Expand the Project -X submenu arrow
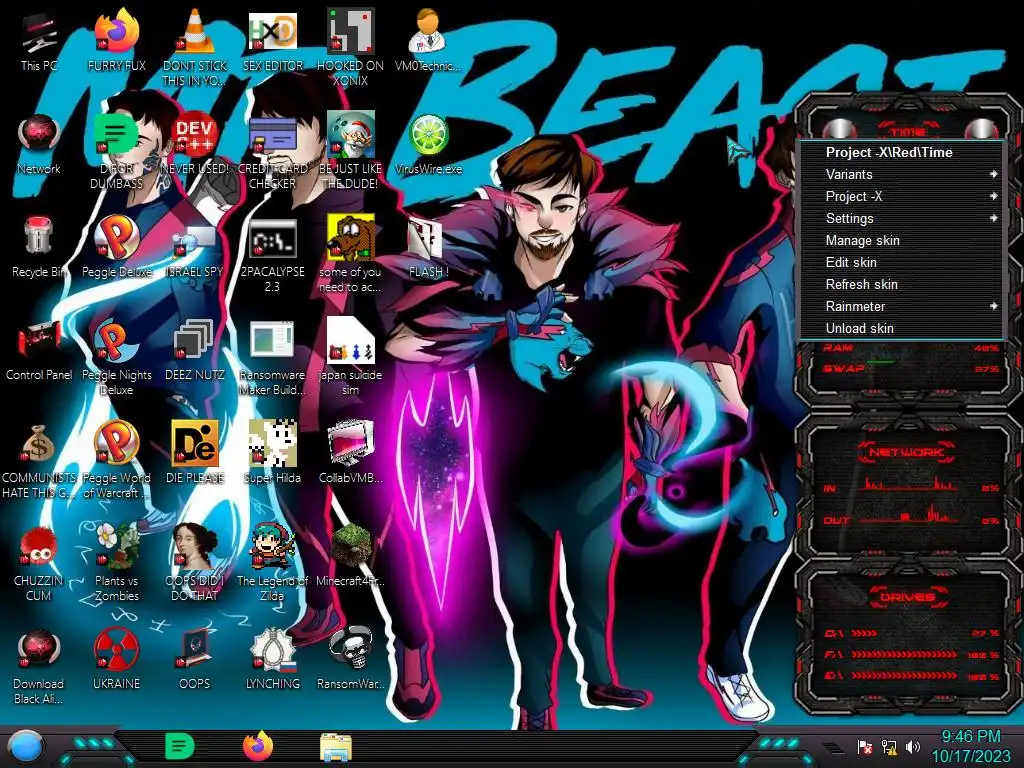 (993, 197)
